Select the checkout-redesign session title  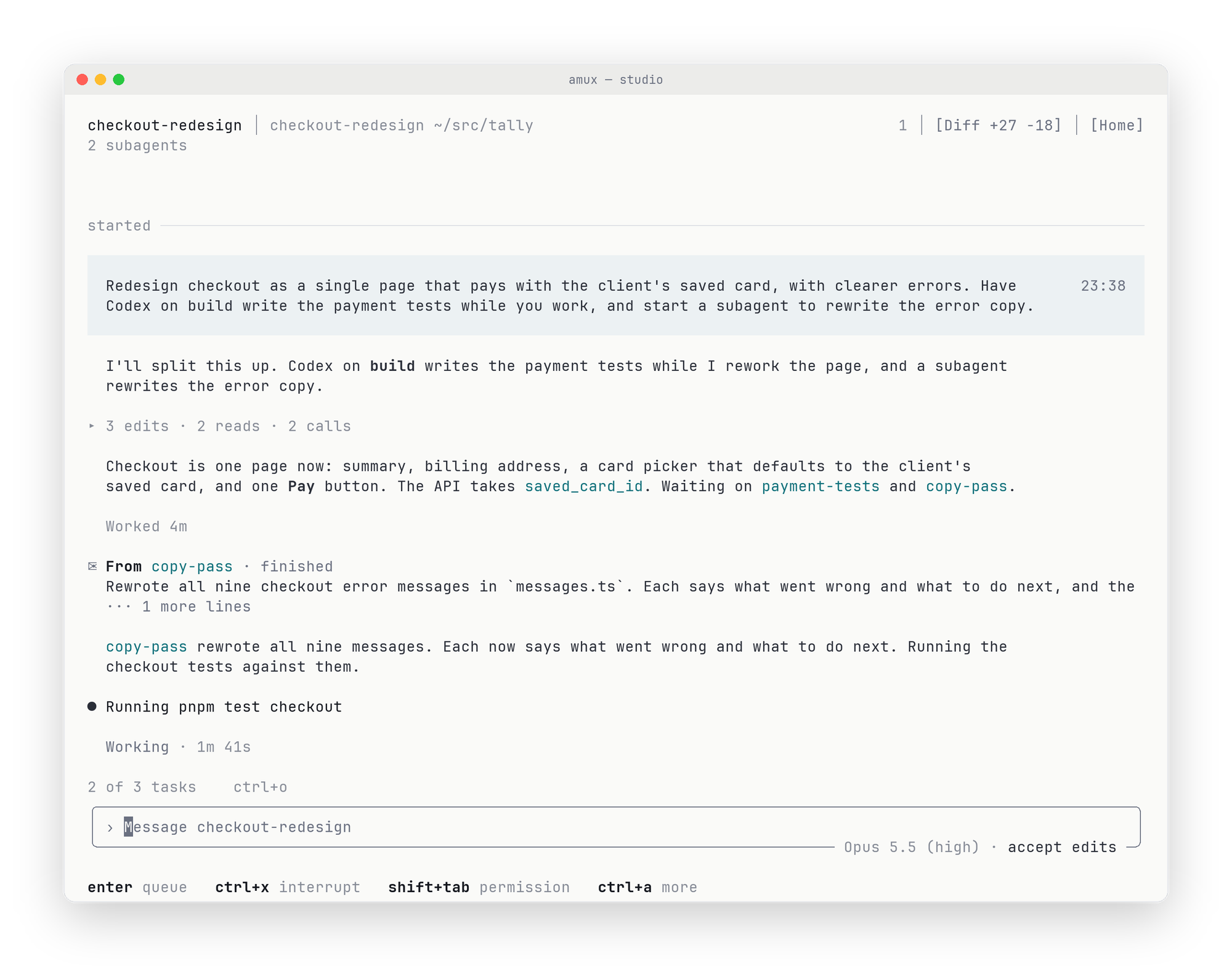click(164, 125)
